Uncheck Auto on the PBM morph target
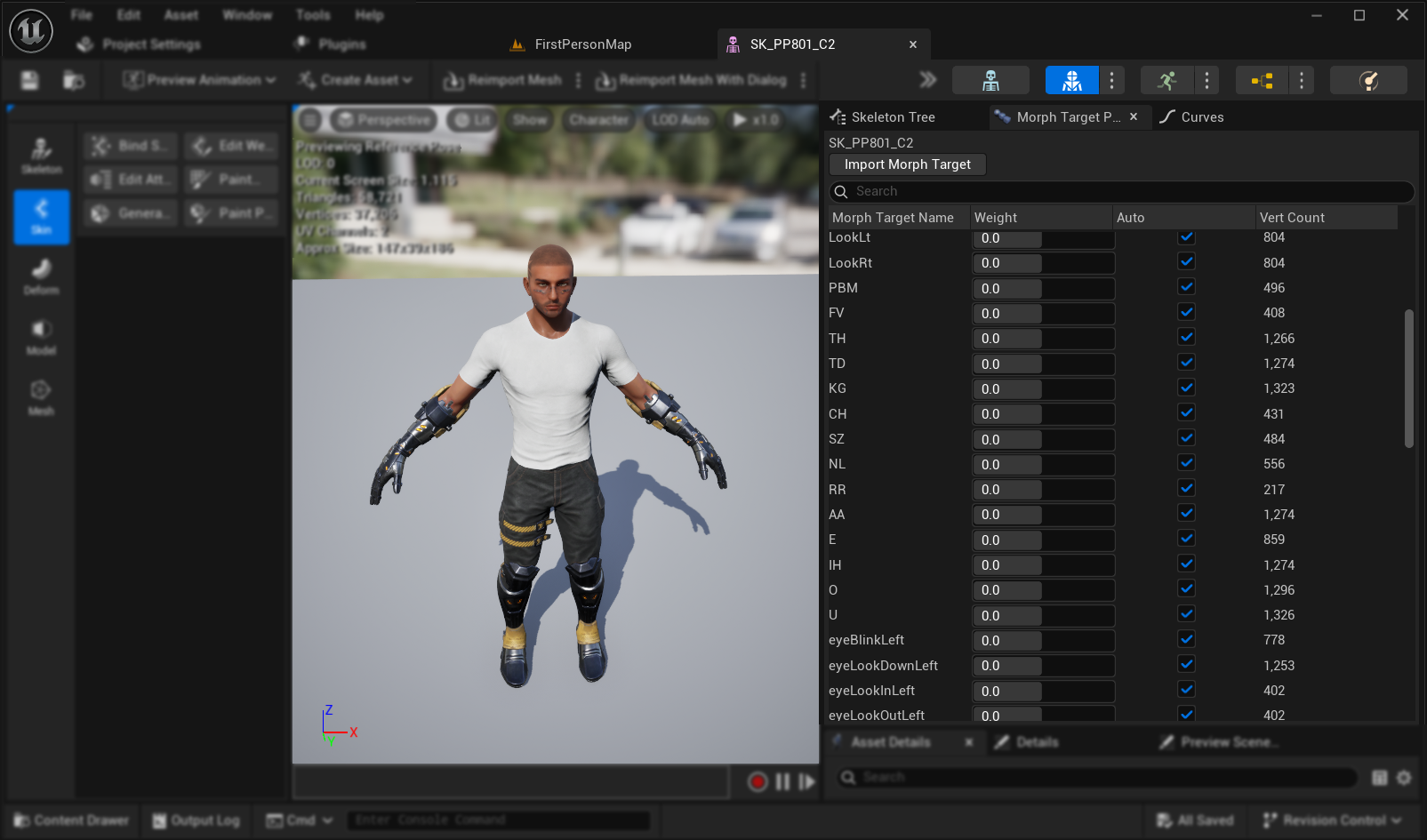The height and width of the screenshot is (840, 1427). pyautogui.click(x=1186, y=286)
